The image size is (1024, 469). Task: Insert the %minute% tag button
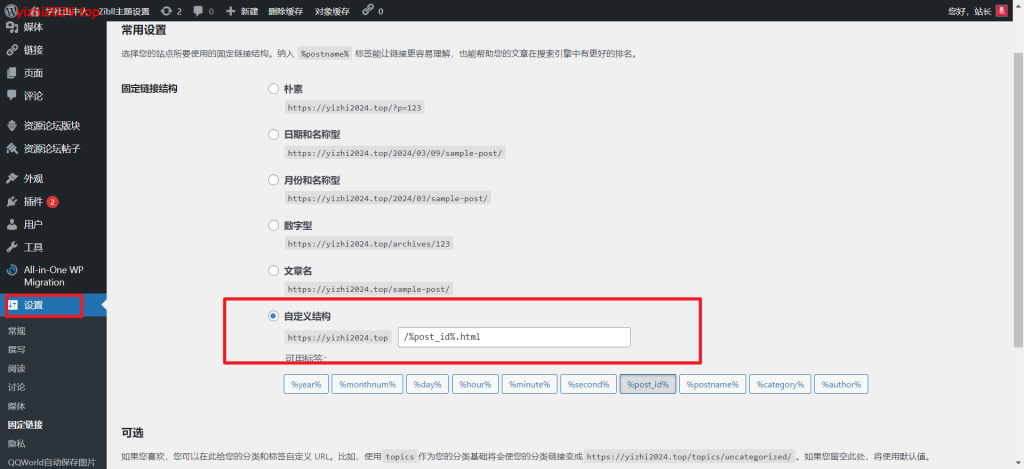[x=530, y=384]
